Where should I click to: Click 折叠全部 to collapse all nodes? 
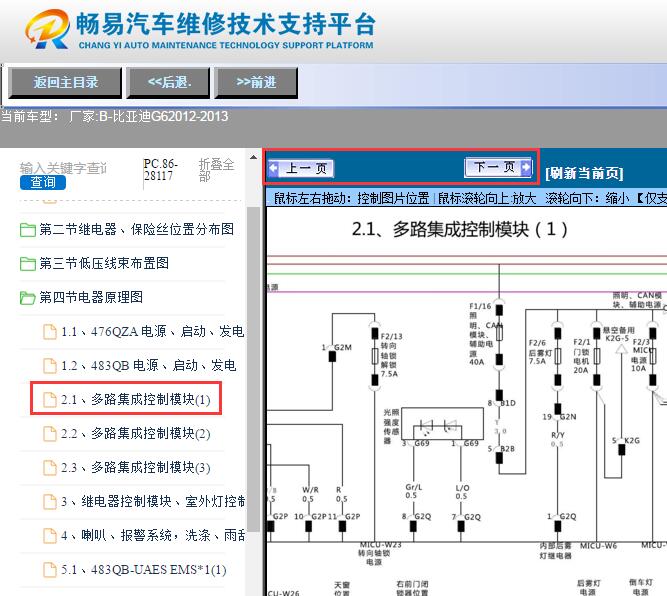tap(216, 170)
